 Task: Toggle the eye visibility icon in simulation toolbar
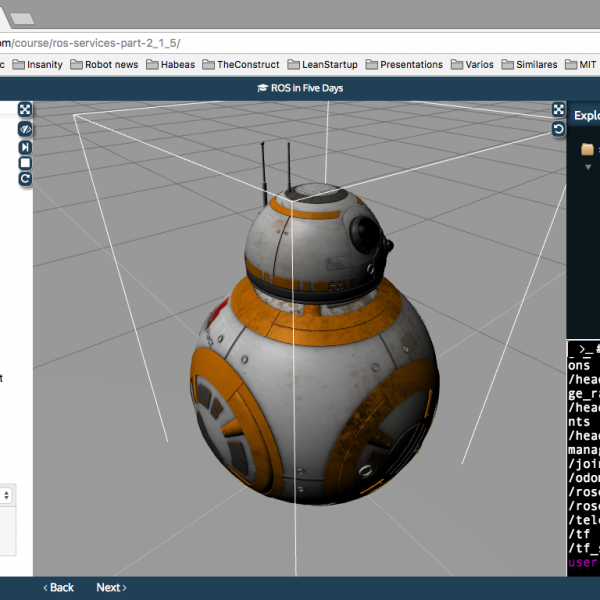pos(25,129)
